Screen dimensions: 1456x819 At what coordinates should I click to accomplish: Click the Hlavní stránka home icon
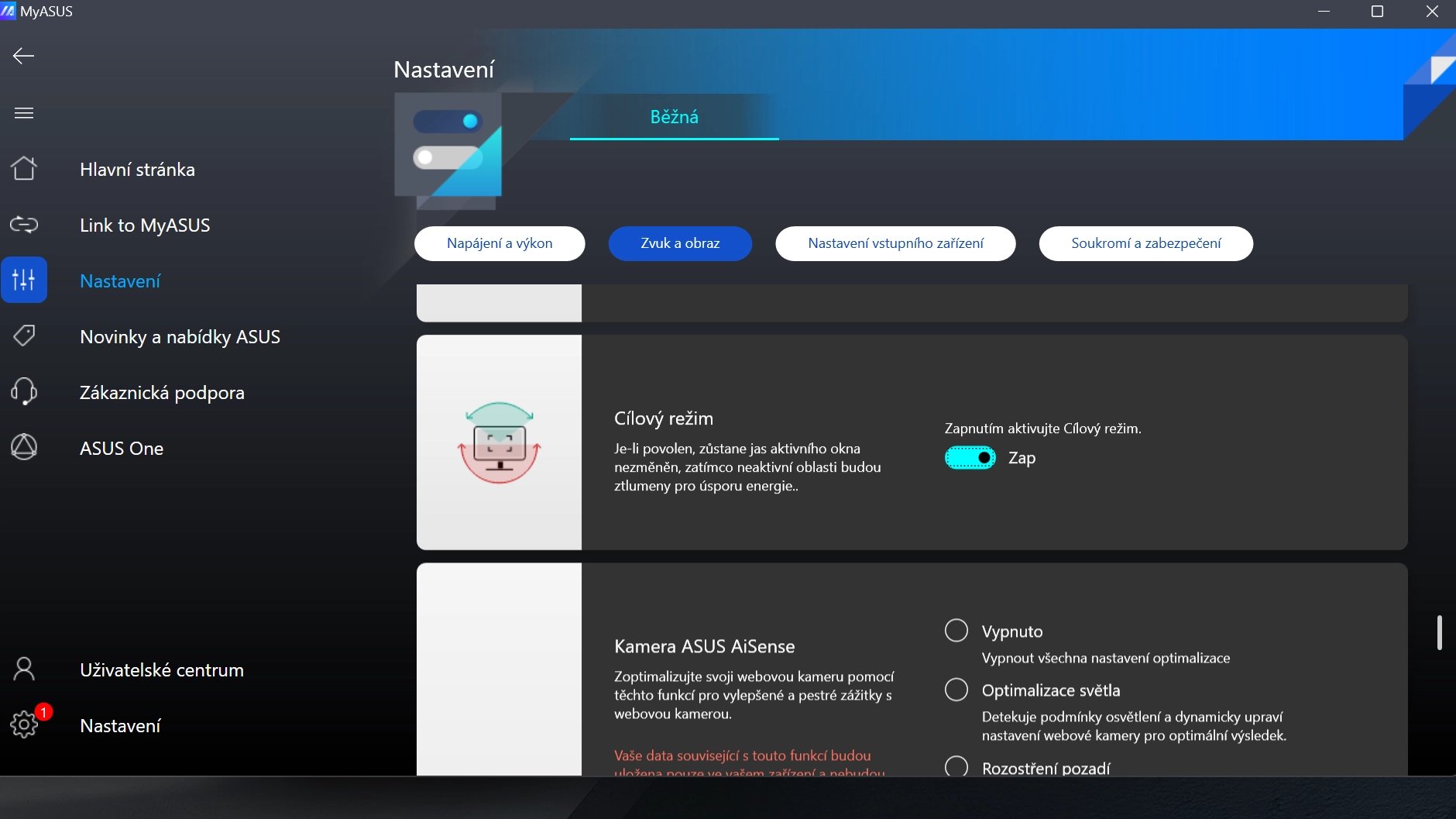click(x=24, y=168)
